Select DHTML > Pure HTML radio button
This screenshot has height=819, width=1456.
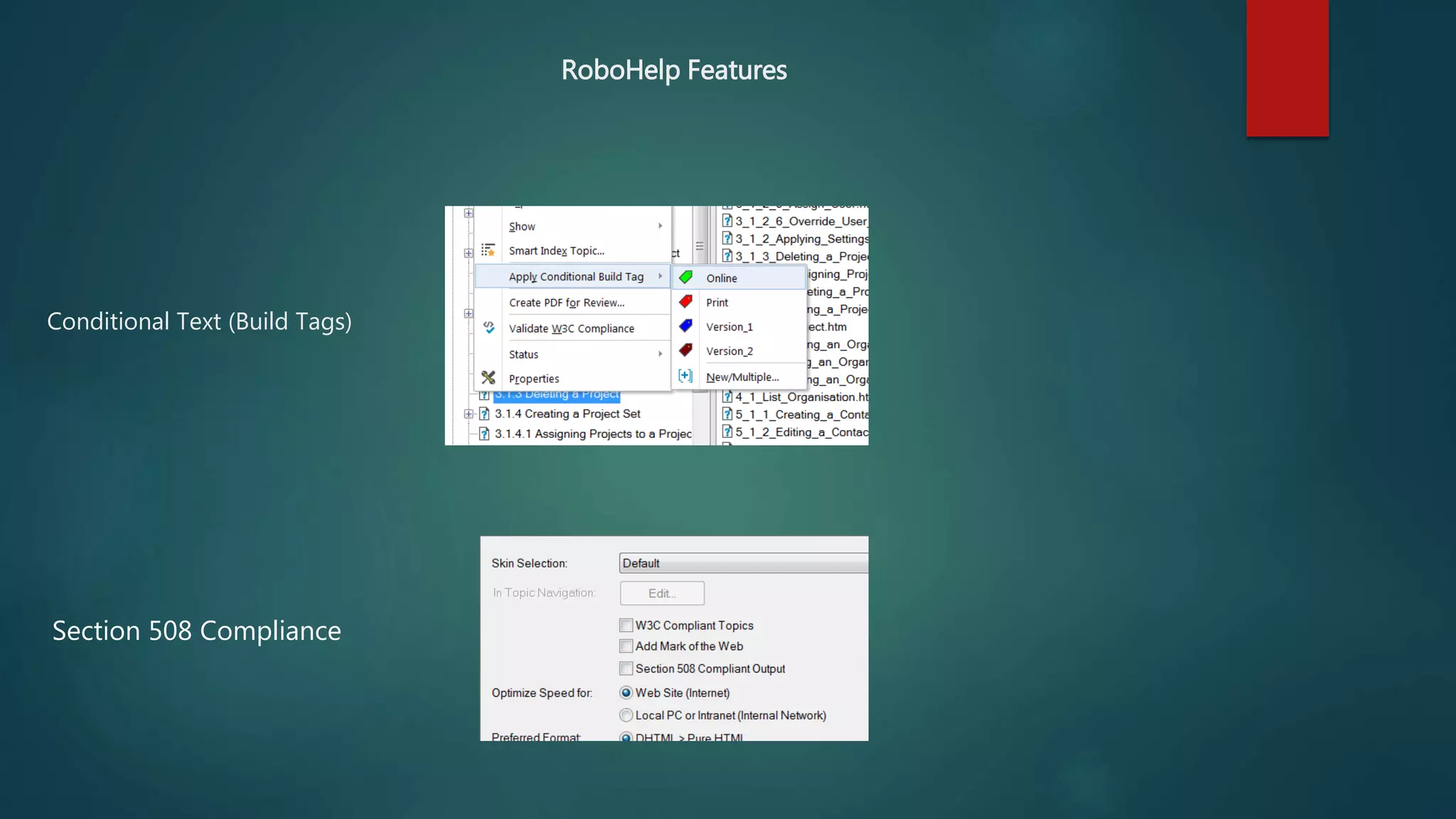(x=626, y=737)
